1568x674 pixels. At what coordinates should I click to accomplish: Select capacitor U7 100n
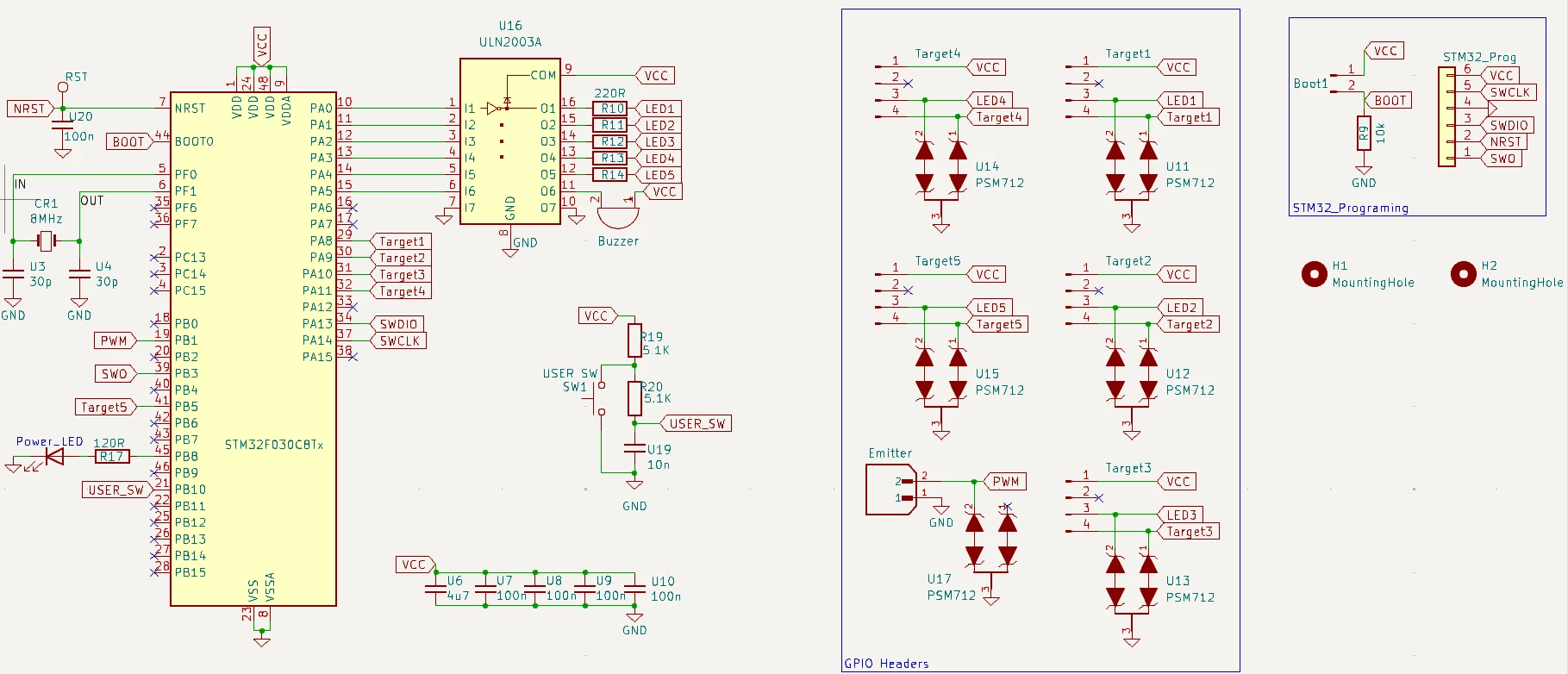pos(485,589)
